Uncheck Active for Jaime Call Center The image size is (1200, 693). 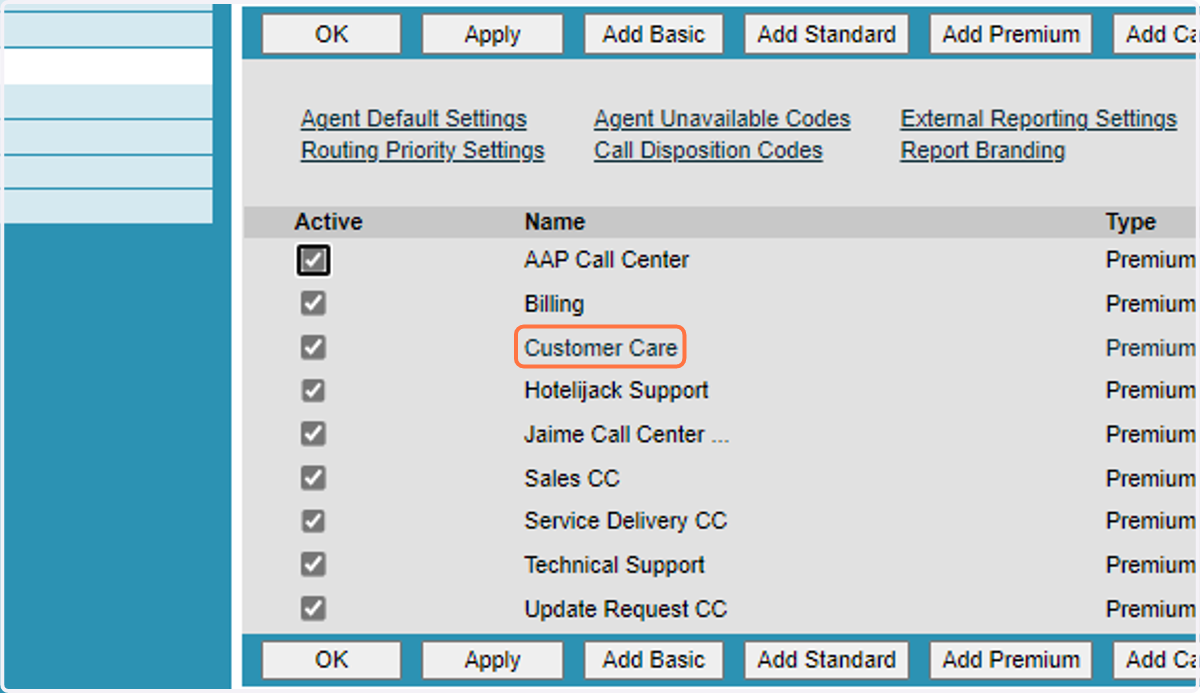point(313,434)
